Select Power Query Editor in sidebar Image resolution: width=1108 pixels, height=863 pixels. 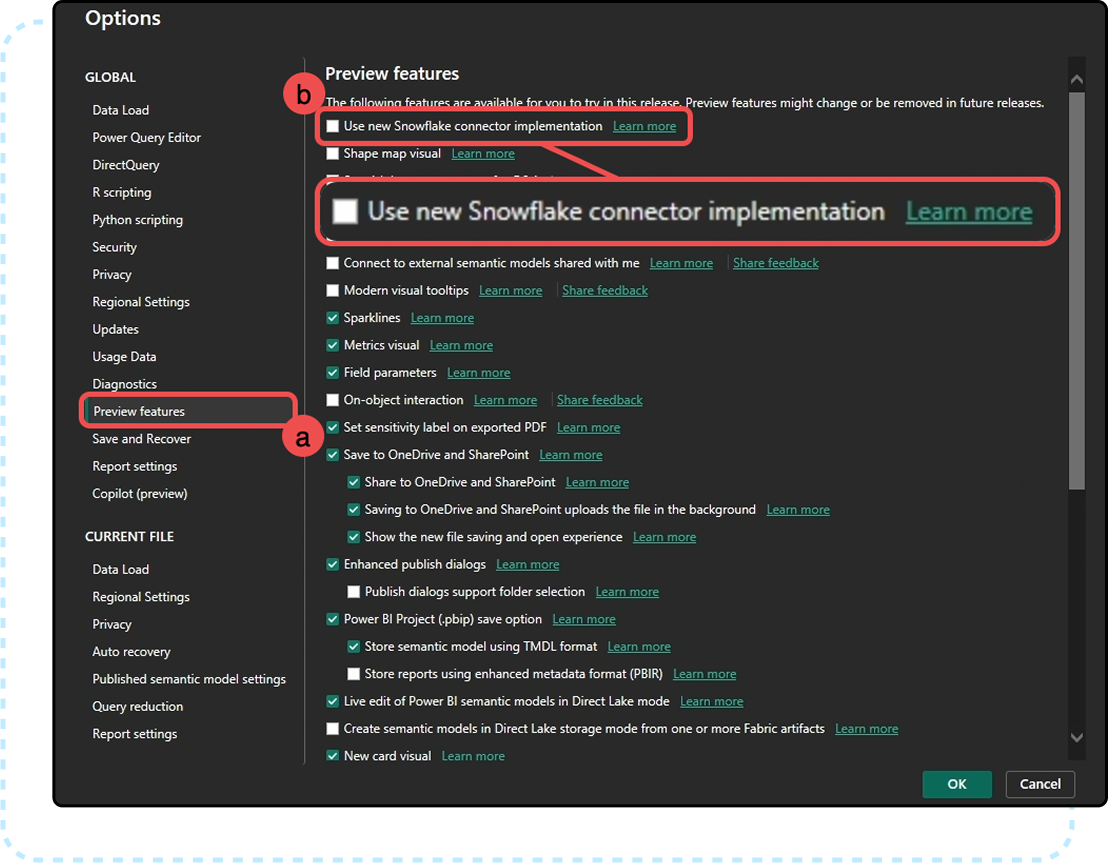click(146, 138)
